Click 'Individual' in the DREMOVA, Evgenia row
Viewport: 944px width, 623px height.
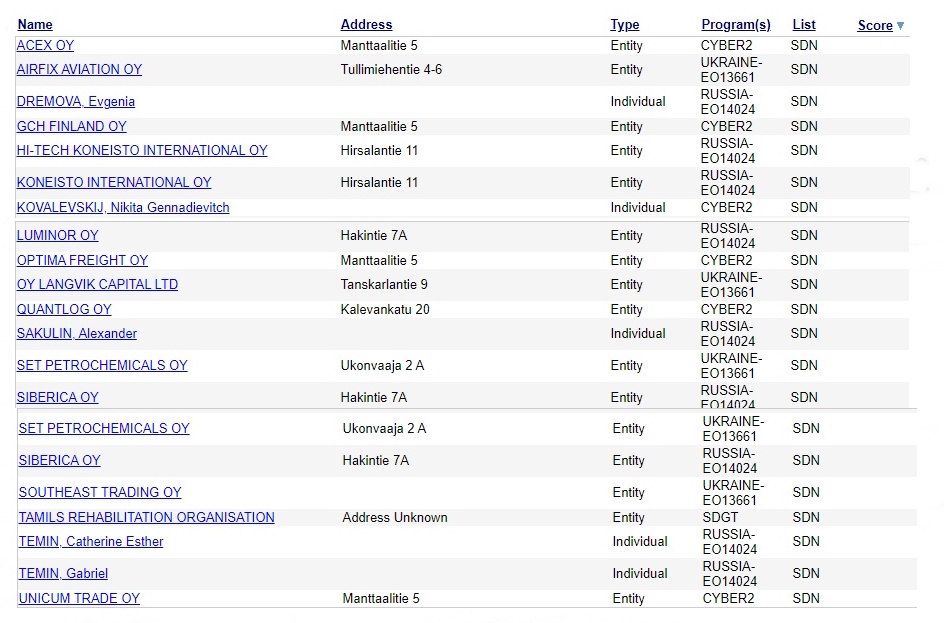(638, 102)
